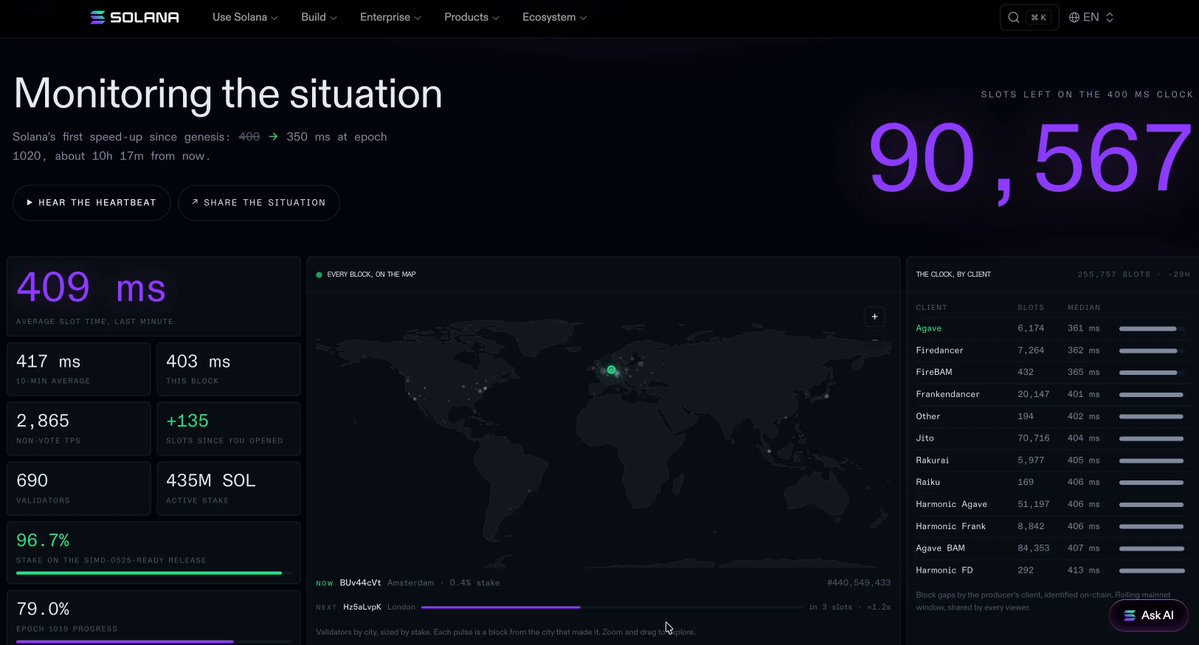Viewport: 1199px width, 645px height.
Task: Select the Agave client row
Action: click(1049, 329)
